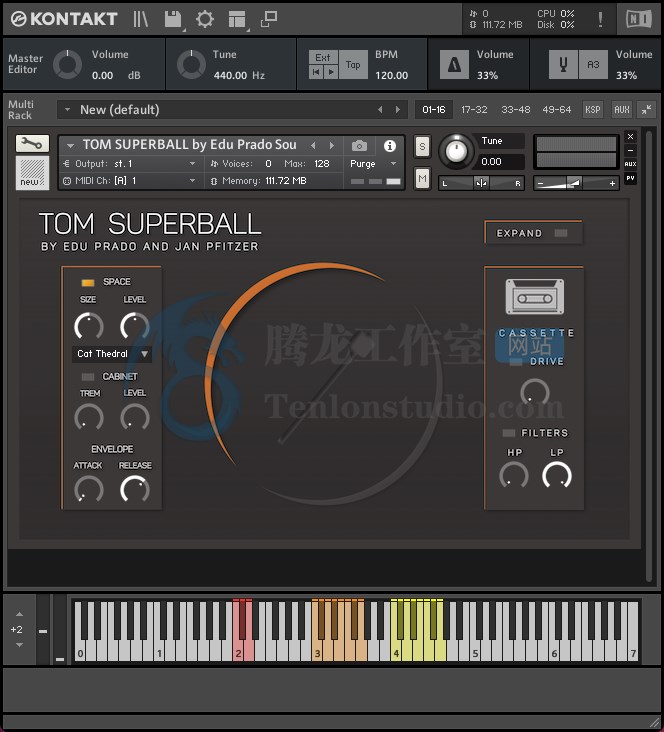The height and width of the screenshot is (732, 664).
Task: Click the NI logo in header
Action: coord(638,19)
